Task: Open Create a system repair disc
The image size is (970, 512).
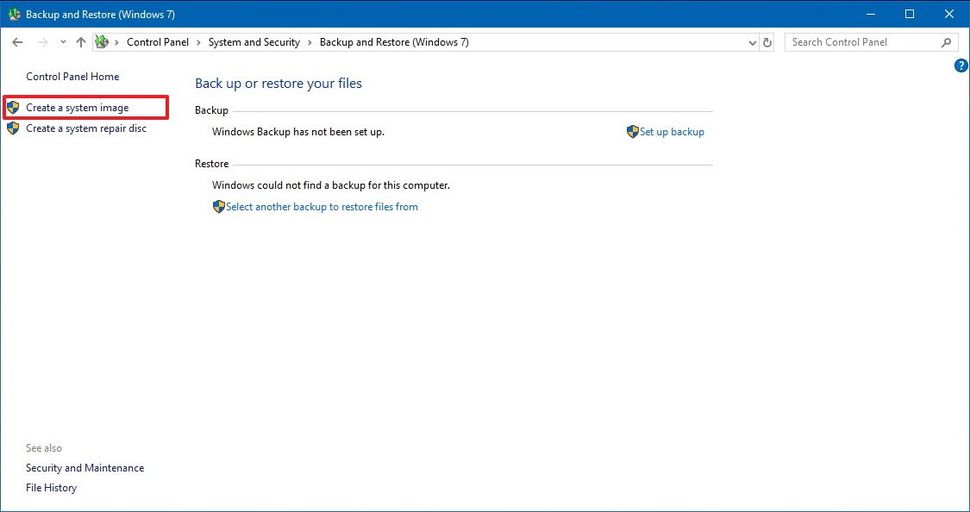Action: [x=86, y=129]
